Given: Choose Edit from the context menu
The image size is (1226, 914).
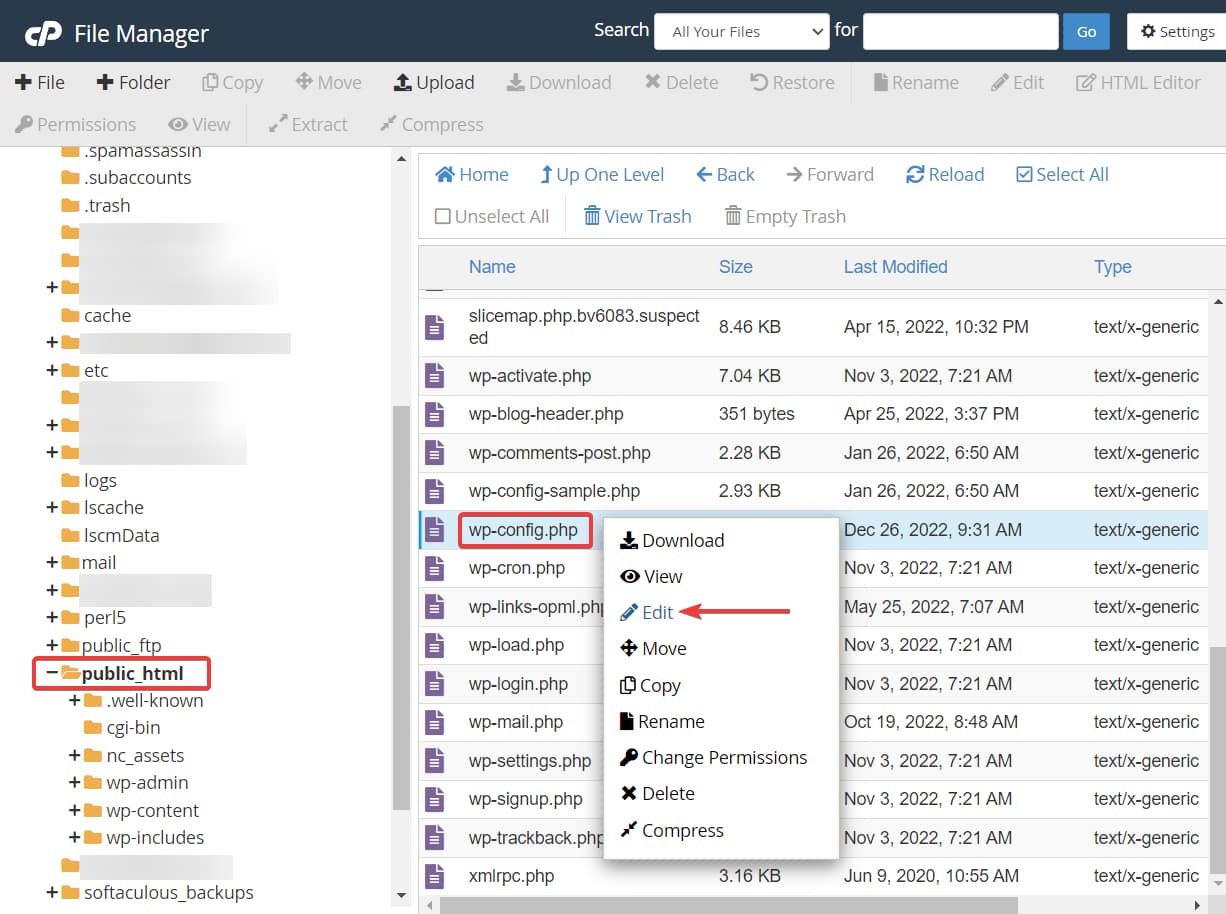Looking at the screenshot, I should coord(657,612).
